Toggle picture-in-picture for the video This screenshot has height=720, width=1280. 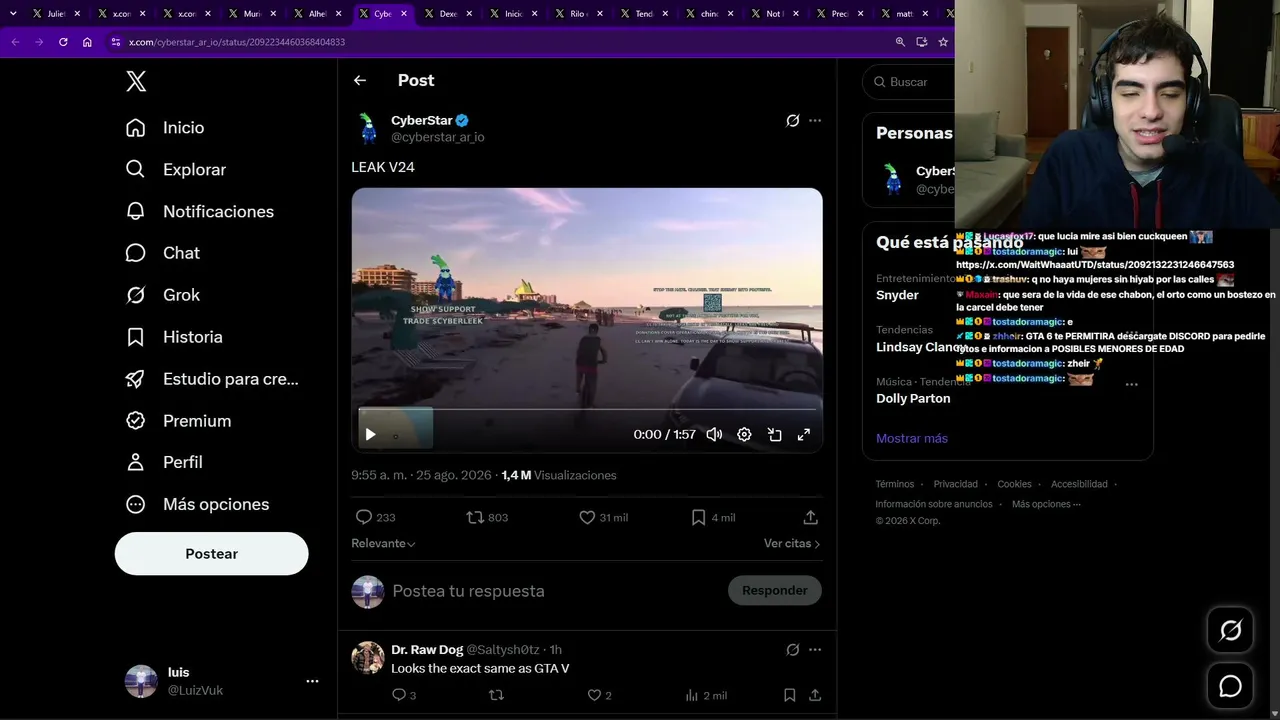coord(774,434)
